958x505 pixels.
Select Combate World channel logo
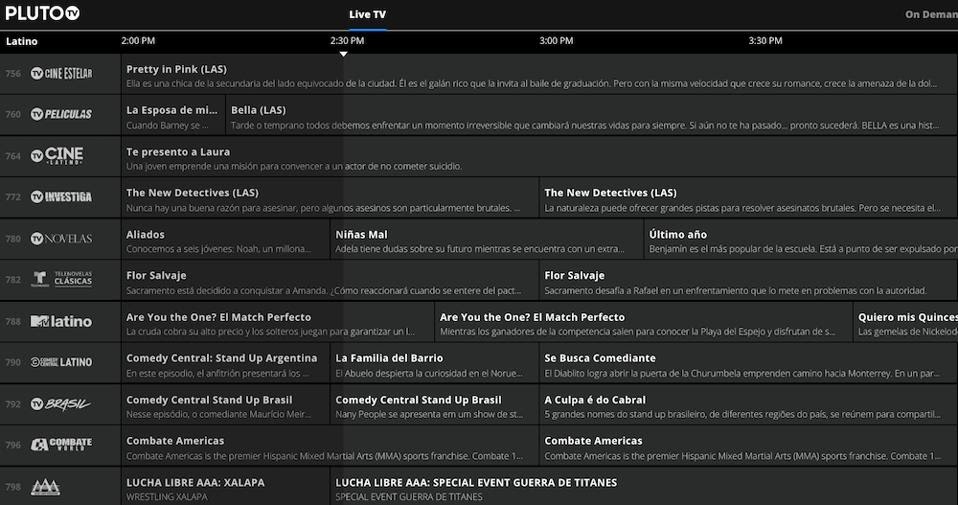click(61, 445)
